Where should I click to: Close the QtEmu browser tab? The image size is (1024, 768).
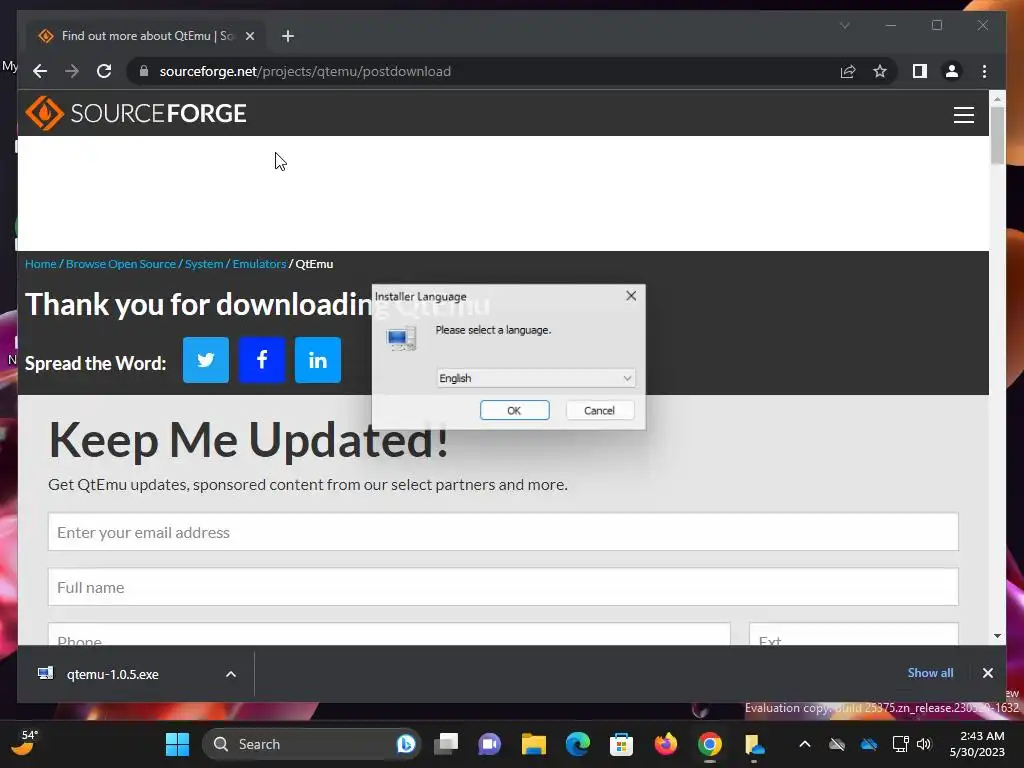249,36
